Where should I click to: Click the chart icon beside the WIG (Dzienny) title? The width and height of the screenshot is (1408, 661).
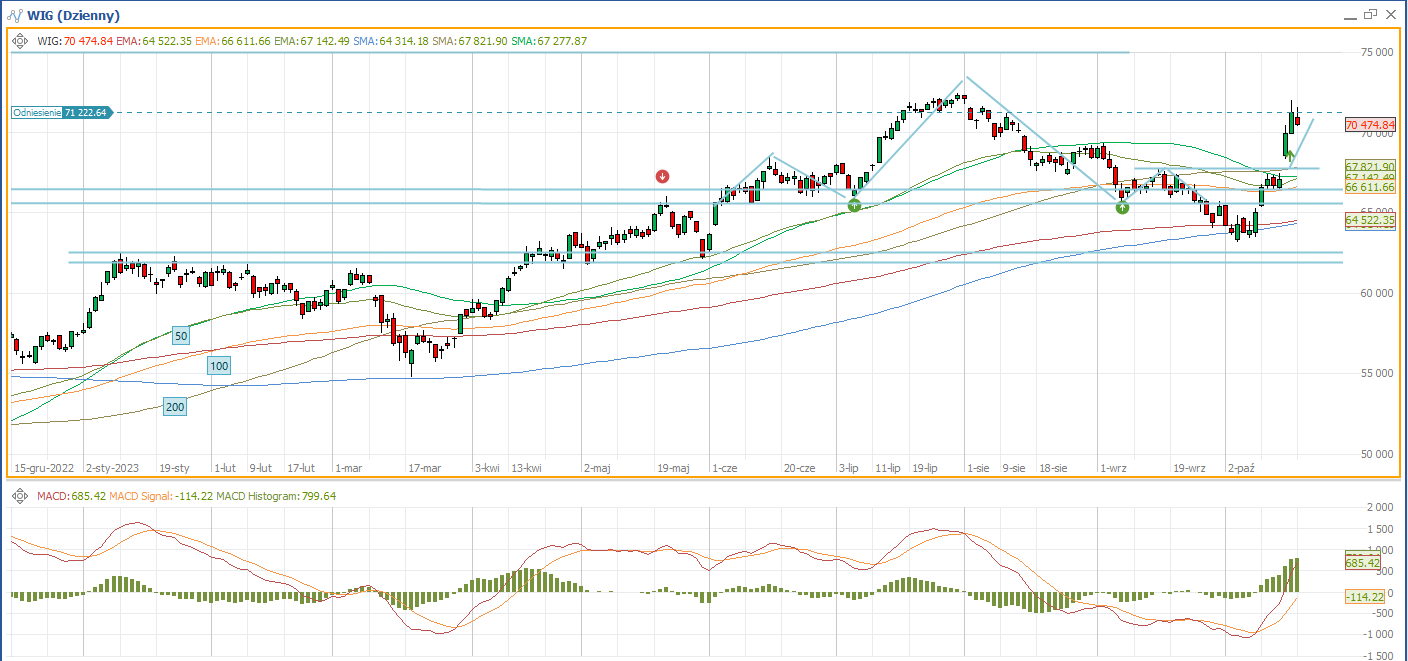pyautogui.click(x=18, y=15)
